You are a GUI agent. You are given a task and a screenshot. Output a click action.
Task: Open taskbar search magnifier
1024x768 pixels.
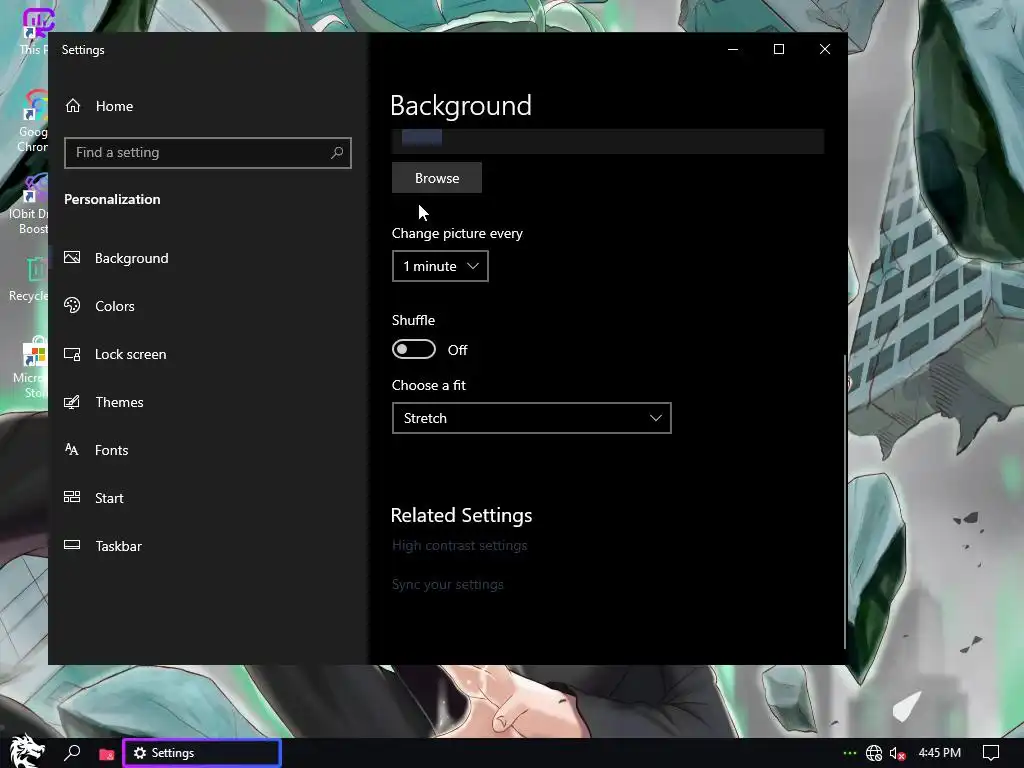tap(72, 753)
